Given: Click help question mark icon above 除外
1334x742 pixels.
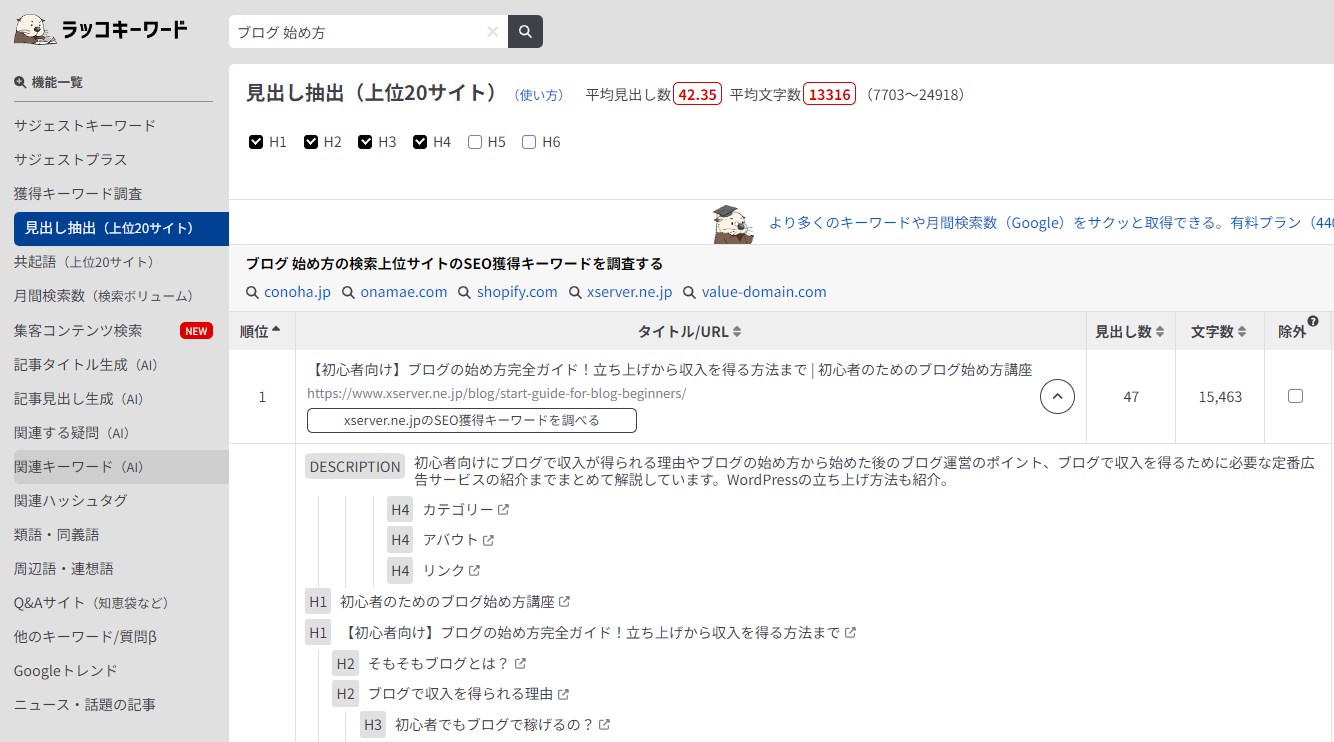Looking at the screenshot, I should (1313, 322).
